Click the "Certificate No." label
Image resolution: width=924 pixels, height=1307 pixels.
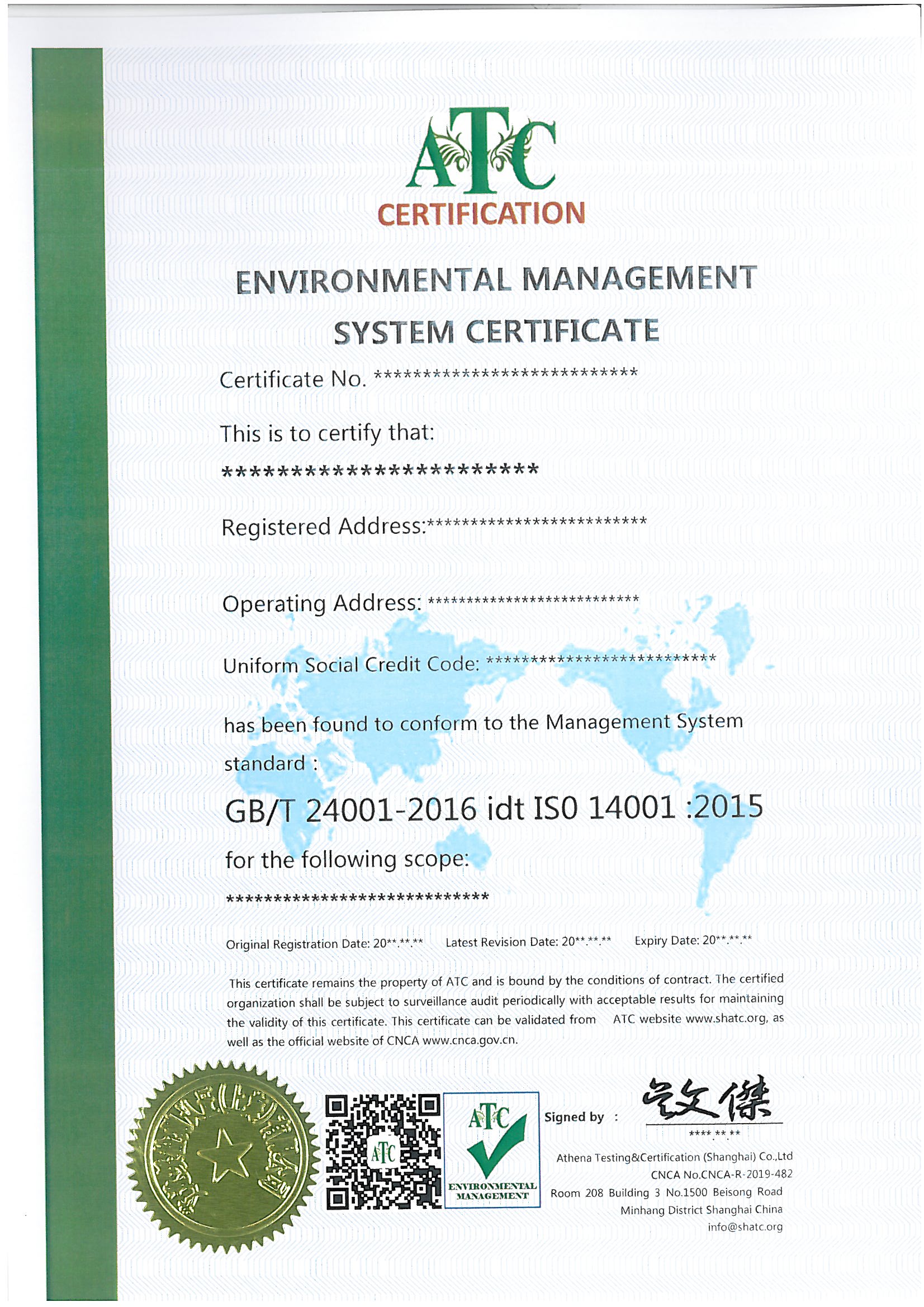(293, 379)
